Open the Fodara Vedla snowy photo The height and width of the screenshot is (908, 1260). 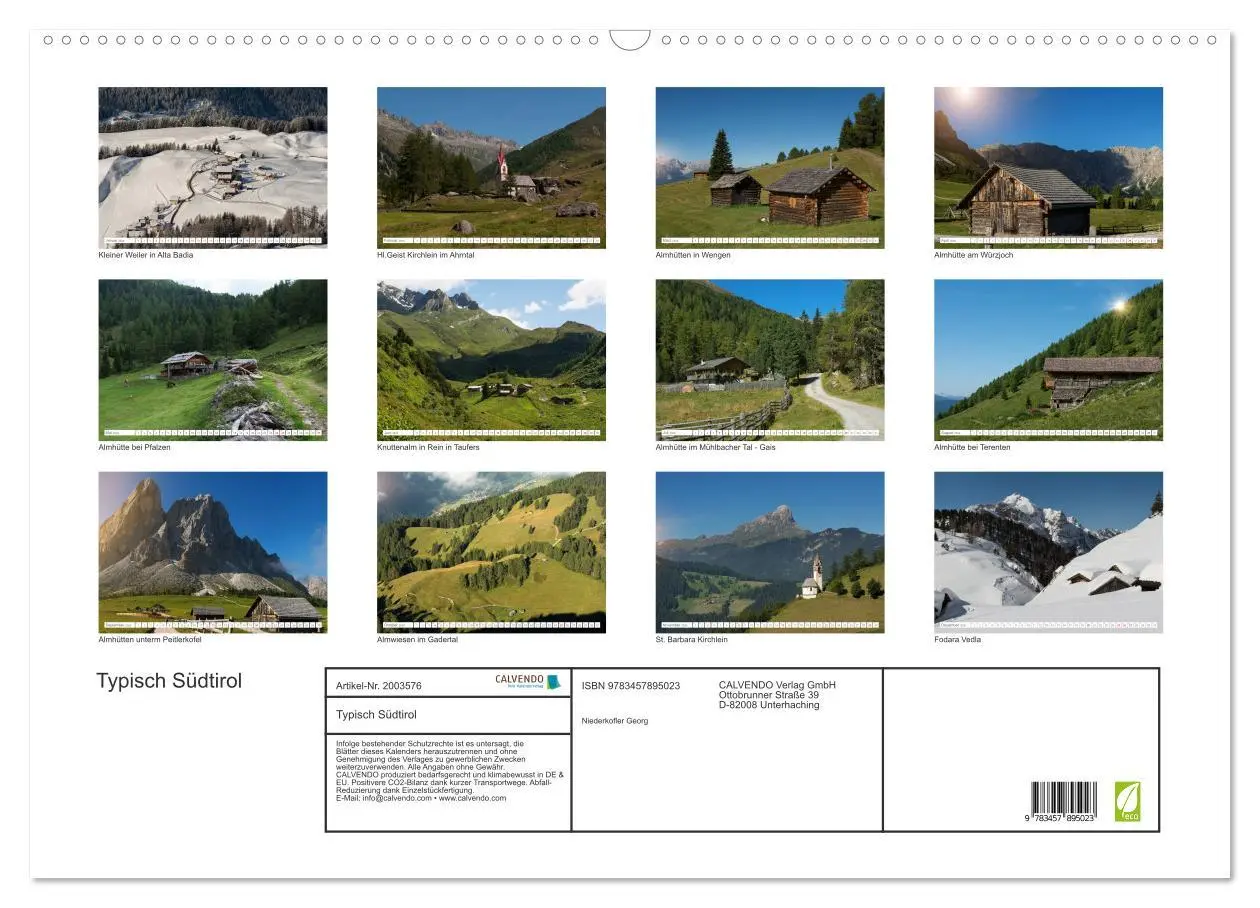coord(1049,552)
